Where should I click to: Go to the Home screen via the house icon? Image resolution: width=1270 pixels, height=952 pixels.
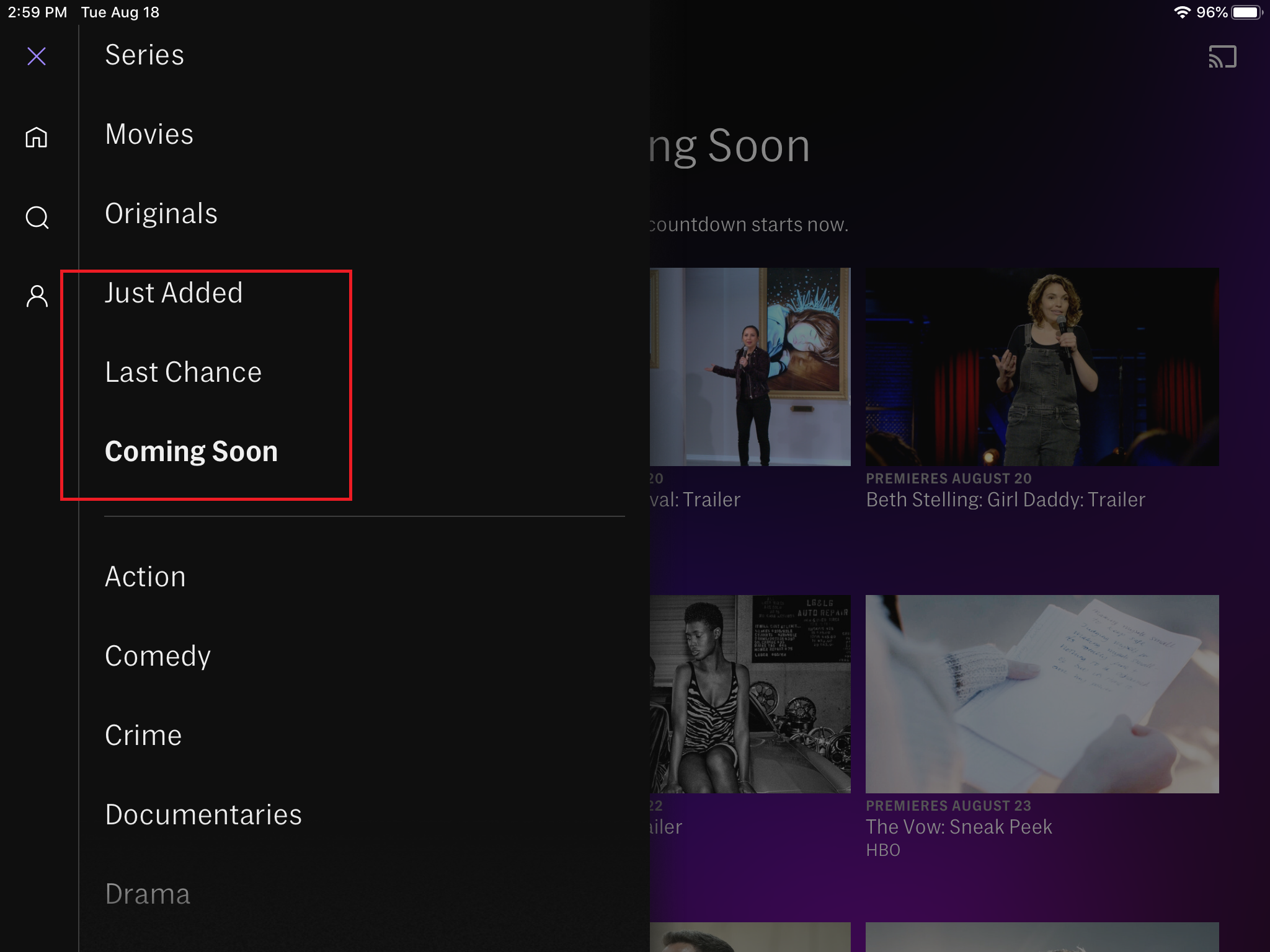[37, 138]
